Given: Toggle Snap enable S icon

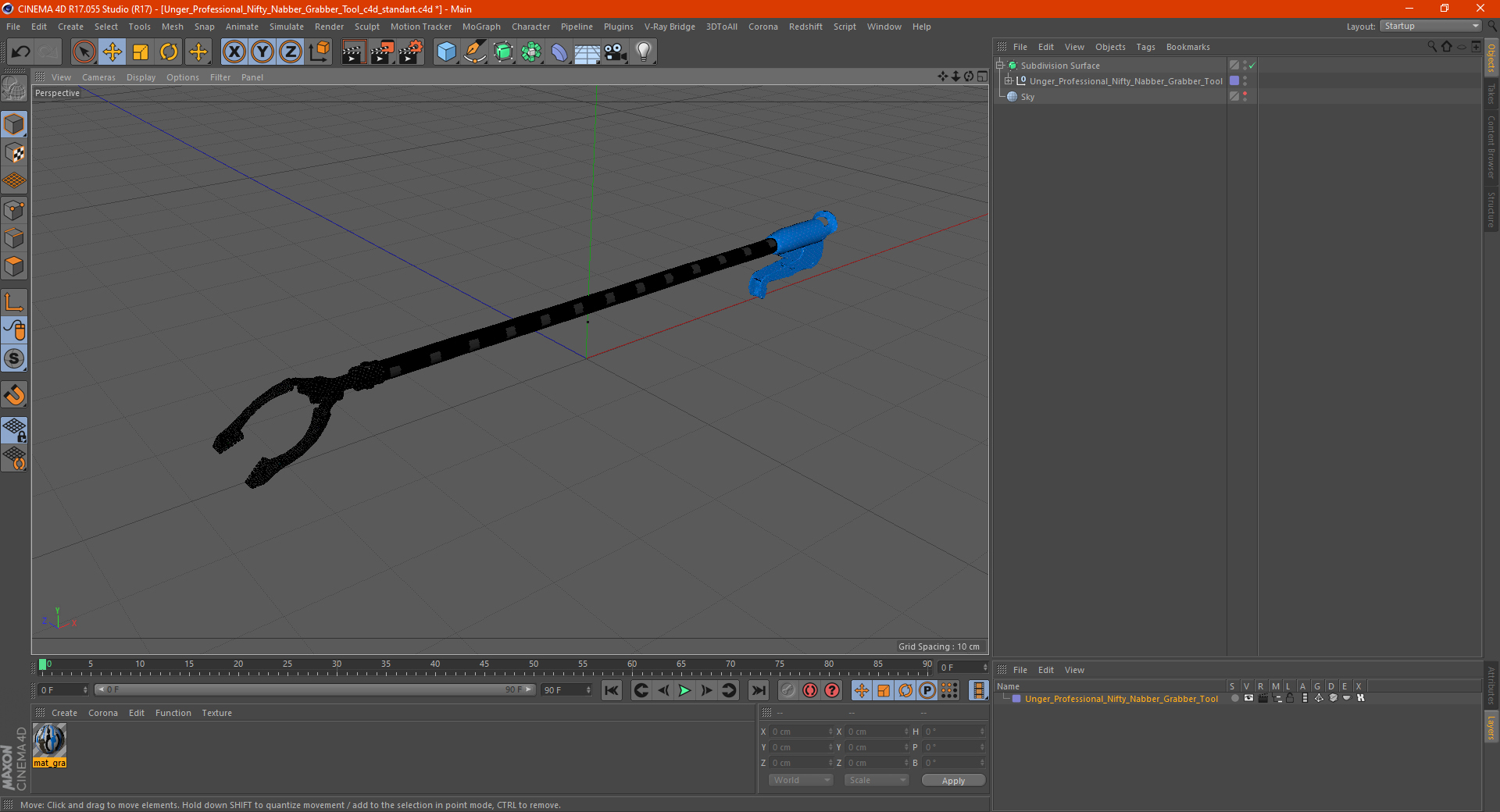Looking at the screenshot, I should point(14,358).
